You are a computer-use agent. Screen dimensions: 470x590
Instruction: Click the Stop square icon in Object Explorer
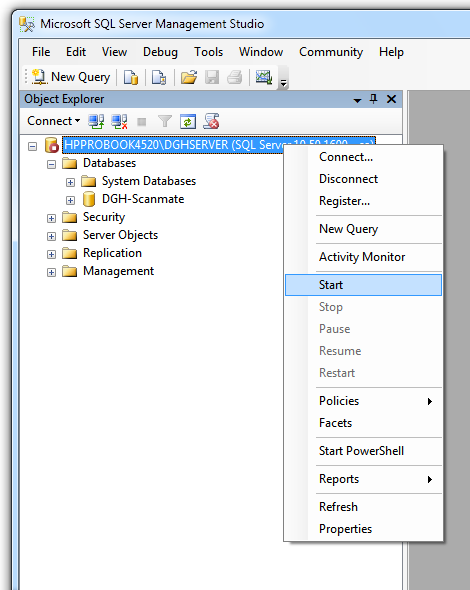point(141,122)
